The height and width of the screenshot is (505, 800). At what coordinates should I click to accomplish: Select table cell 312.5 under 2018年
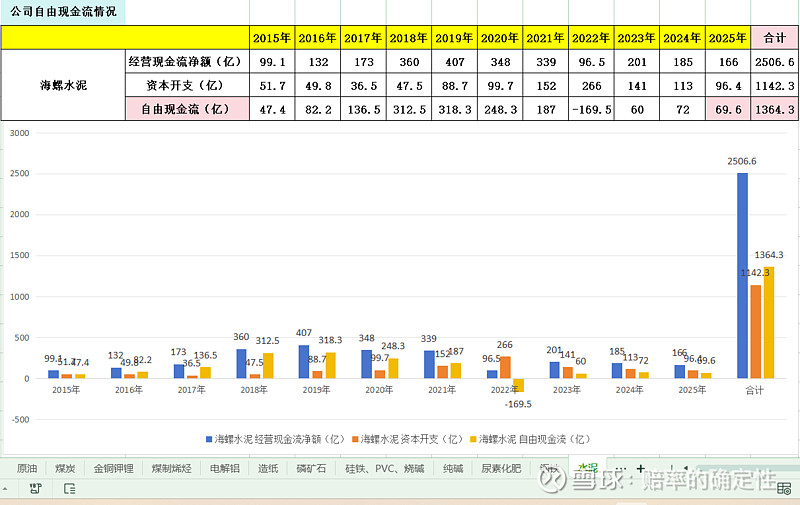coord(409,109)
